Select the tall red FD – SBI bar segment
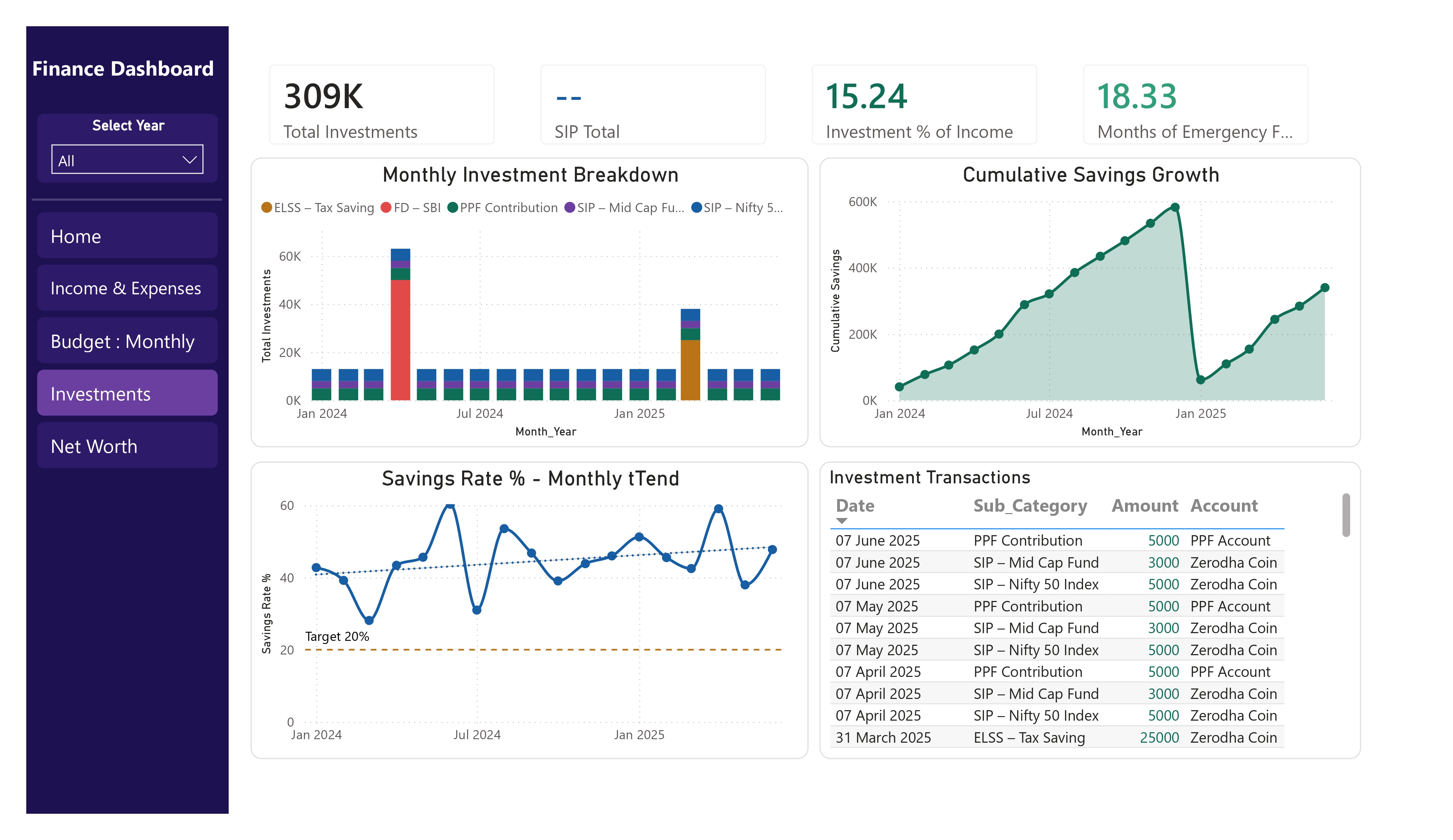Image resolution: width=1453 pixels, height=840 pixels. tap(400, 339)
